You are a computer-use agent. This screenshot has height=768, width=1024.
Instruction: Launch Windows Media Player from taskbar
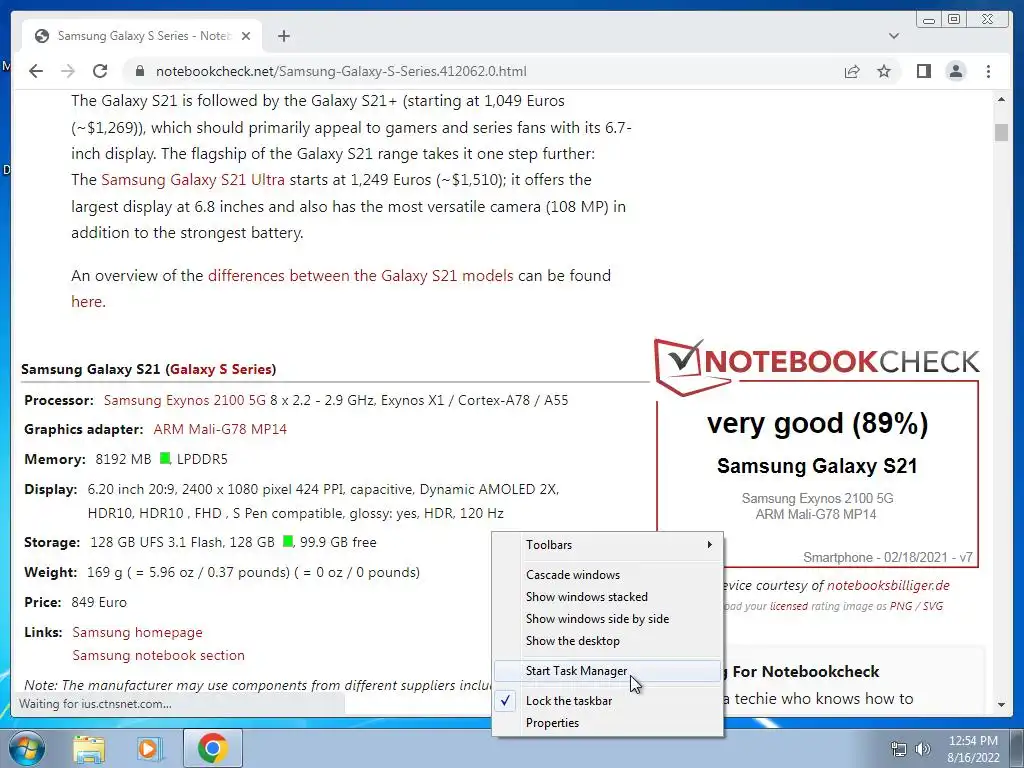click(x=150, y=748)
